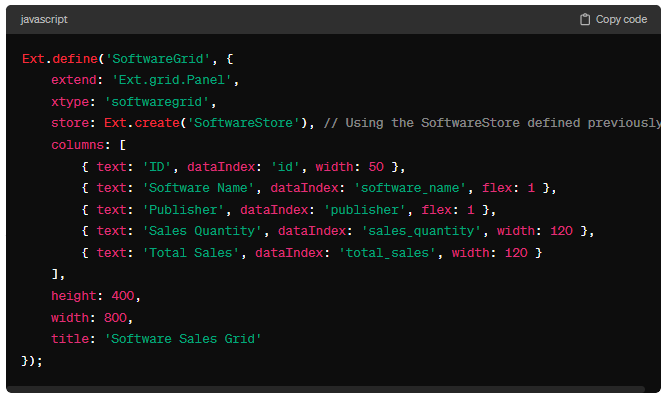Click the 'SoftwareGrid' string in Ext.define

tap(157, 59)
